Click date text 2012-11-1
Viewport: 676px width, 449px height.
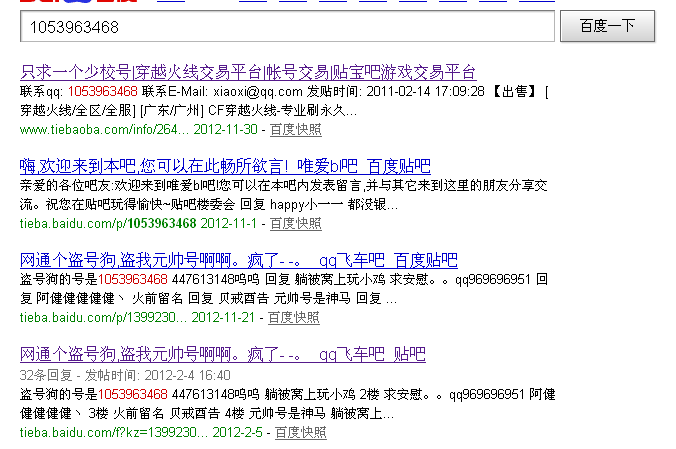pos(228,223)
